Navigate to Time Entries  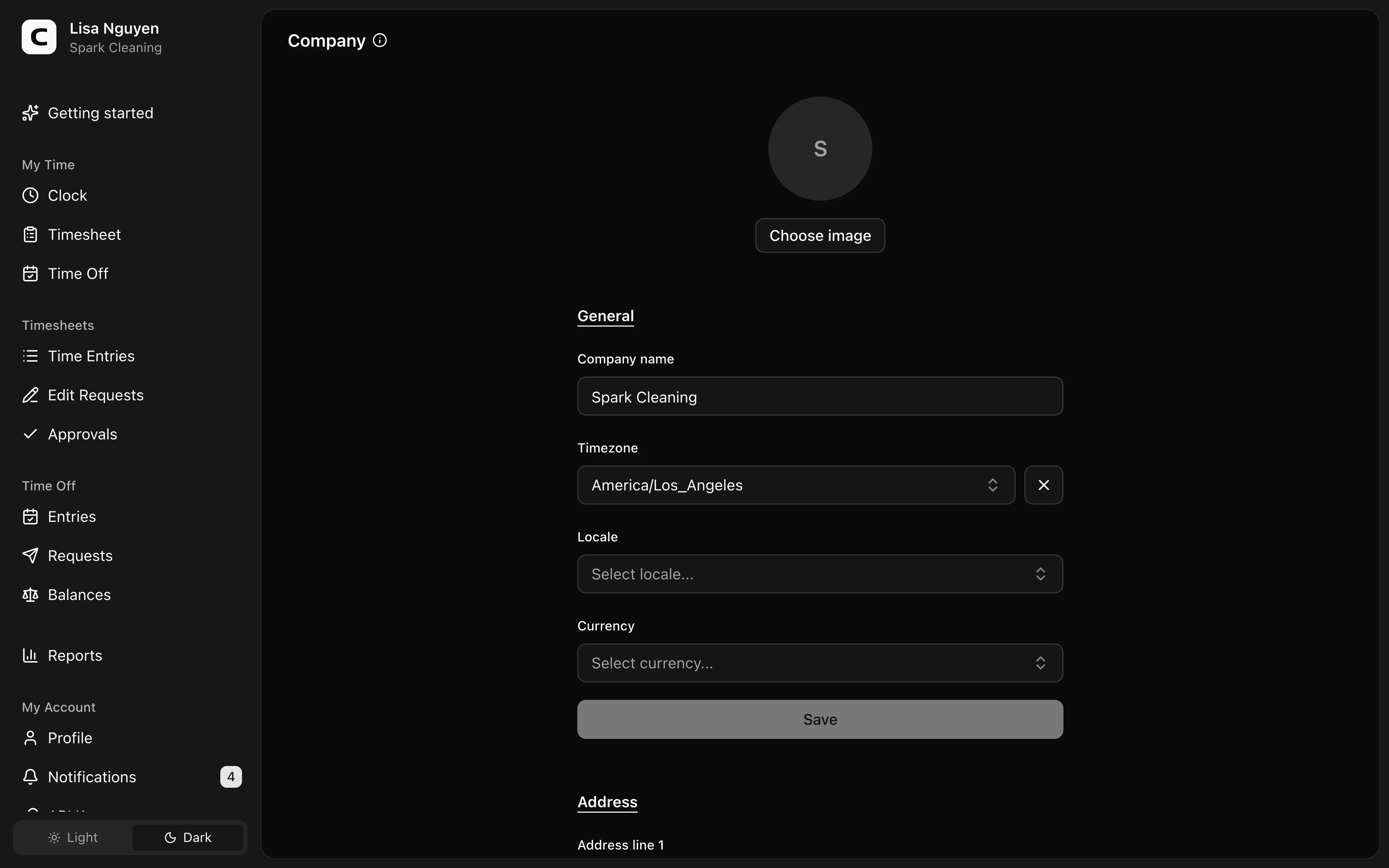coord(131,357)
